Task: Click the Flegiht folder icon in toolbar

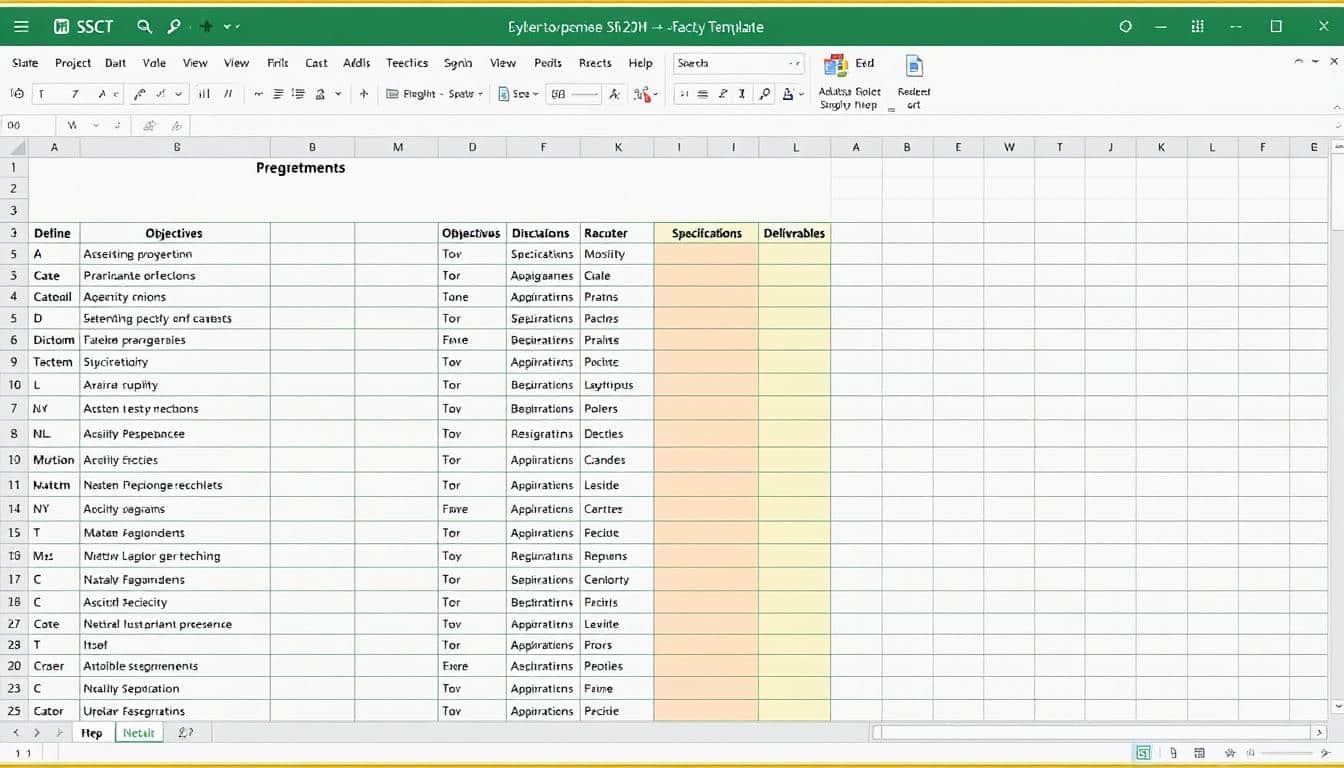Action: pos(393,94)
